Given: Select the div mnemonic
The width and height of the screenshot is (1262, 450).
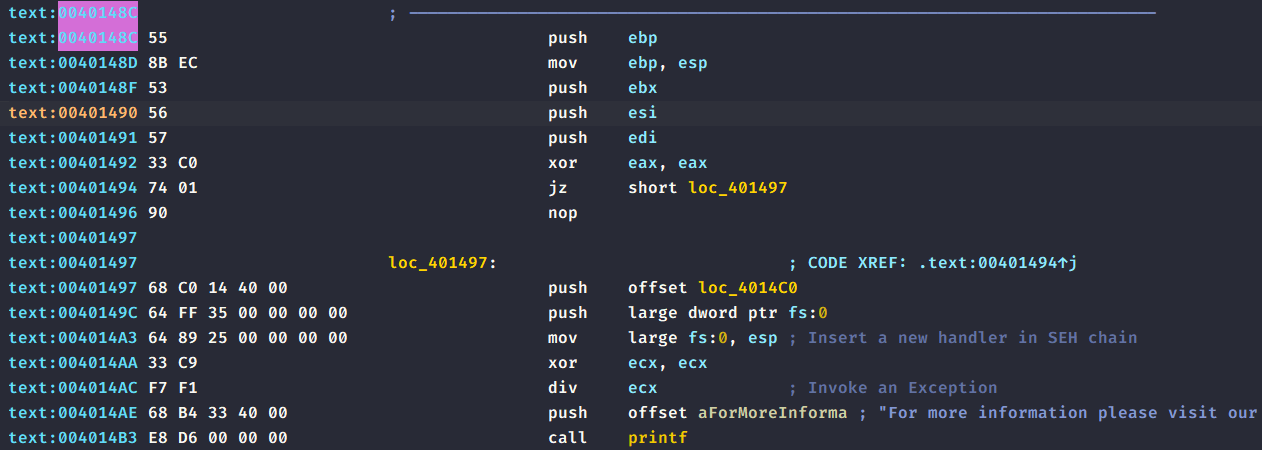Looking at the screenshot, I should pyautogui.click(x=560, y=388).
